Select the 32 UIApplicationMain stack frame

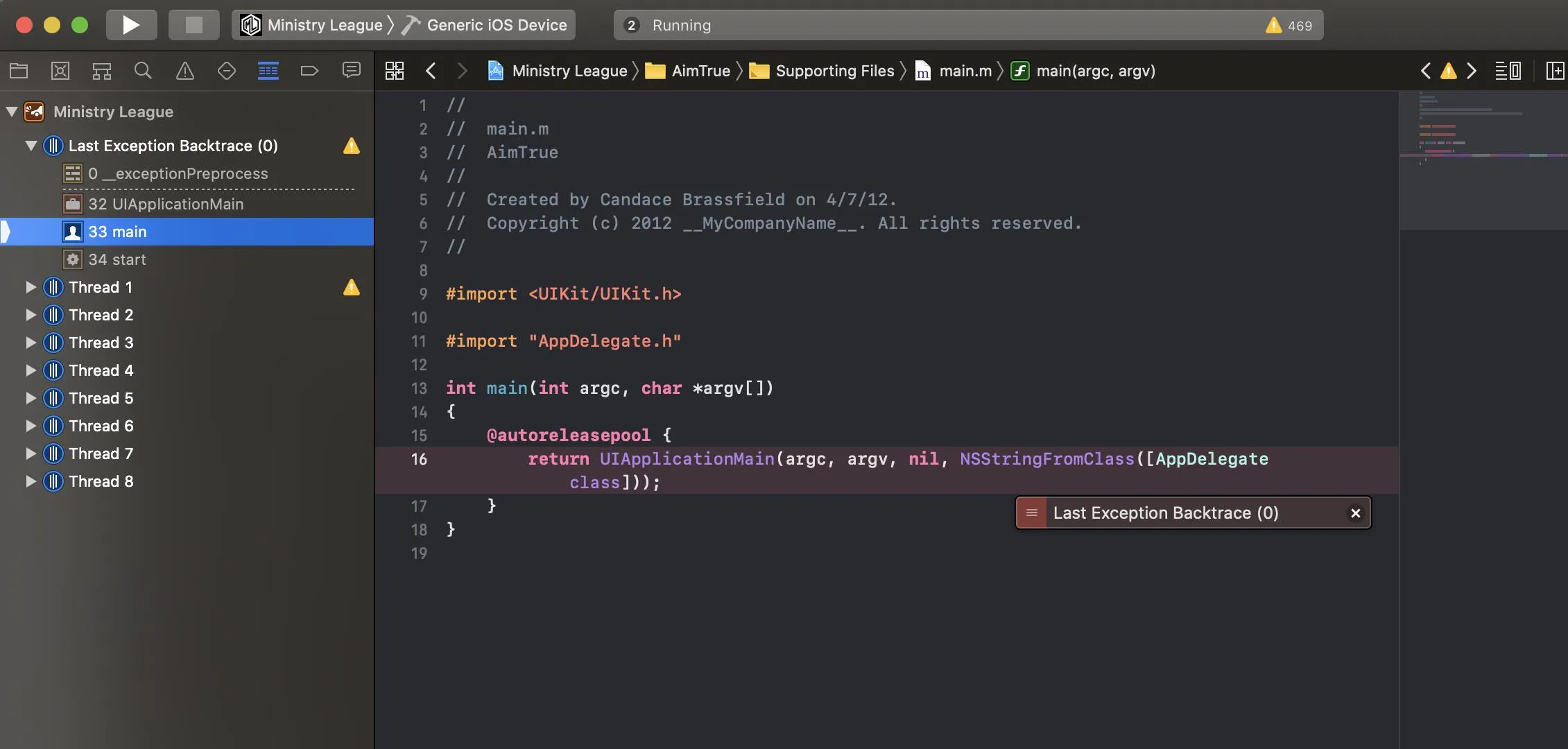click(166, 204)
